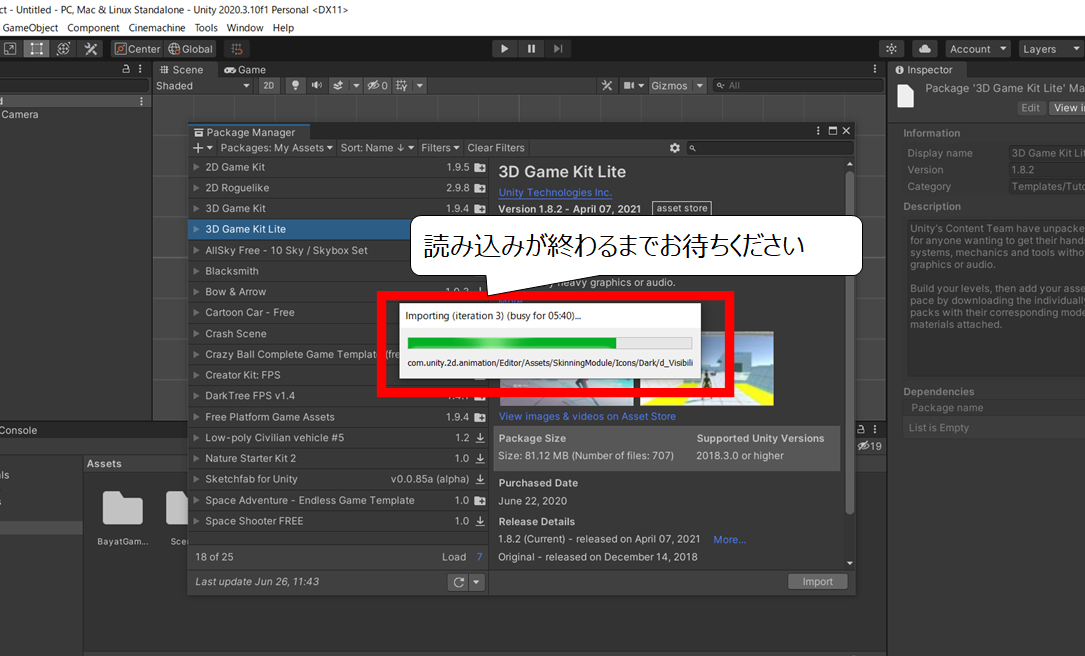Open the refresh options dropdown arrow
The image size is (1085, 656).
[x=476, y=583]
